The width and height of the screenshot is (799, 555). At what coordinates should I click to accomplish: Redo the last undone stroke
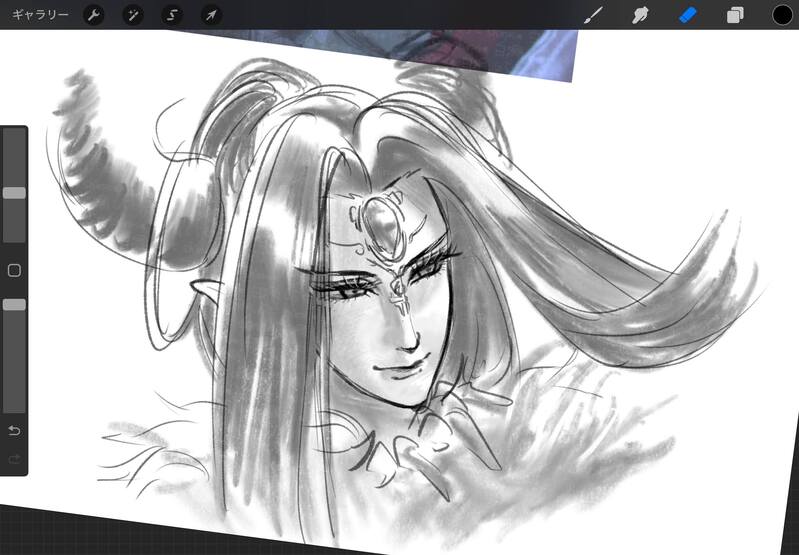pos(14,459)
